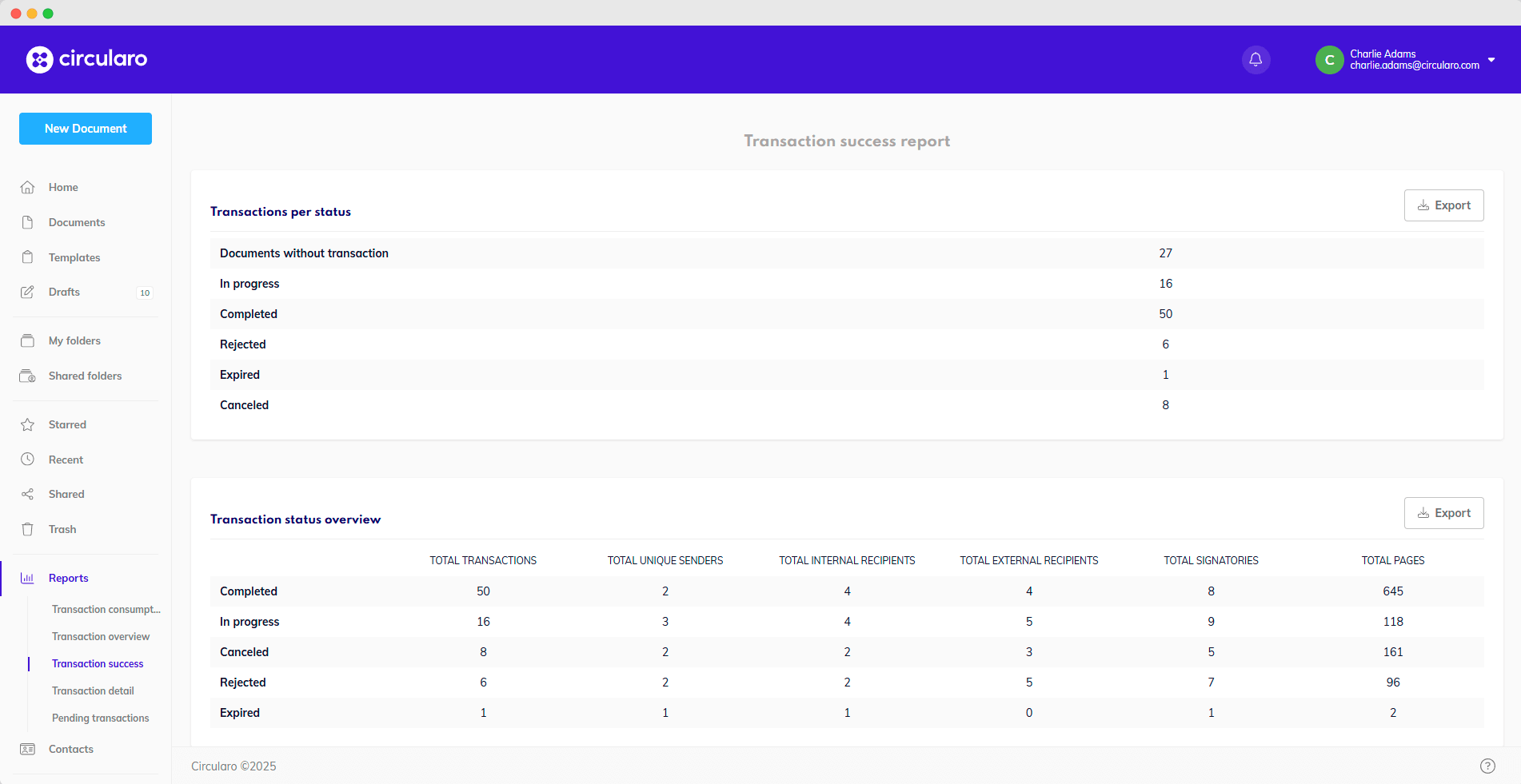Open Drafts with 10 badge
The height and width of the screenshot is (784, 1521).
[x=64, y=292]
